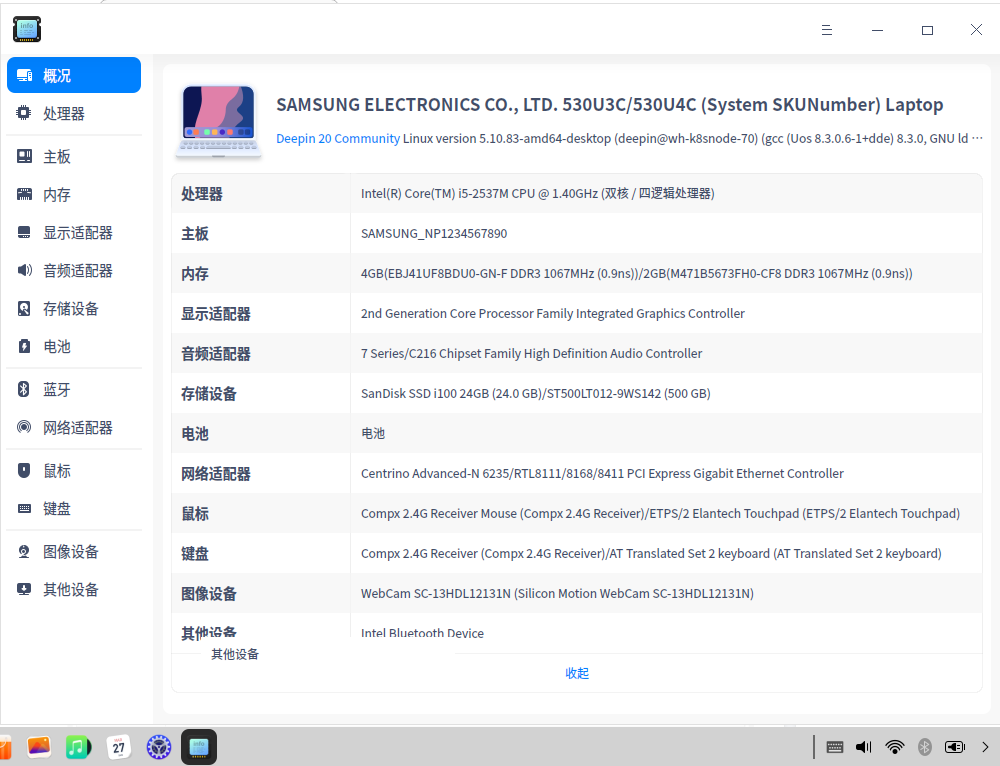
Task: Switch to the 主板 sidebar entry
Action: [x=74, y=157]
